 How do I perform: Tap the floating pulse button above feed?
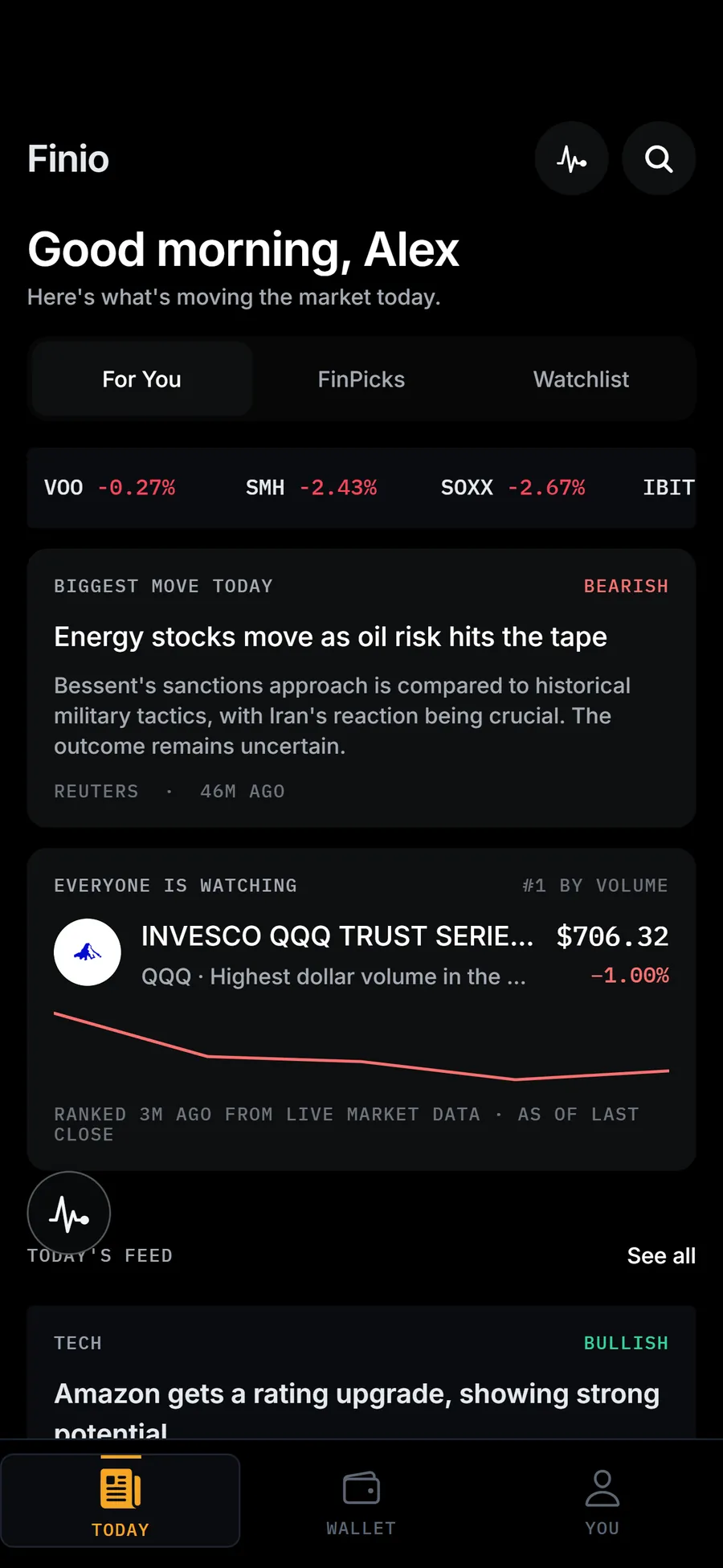[x=69, y=1214]
